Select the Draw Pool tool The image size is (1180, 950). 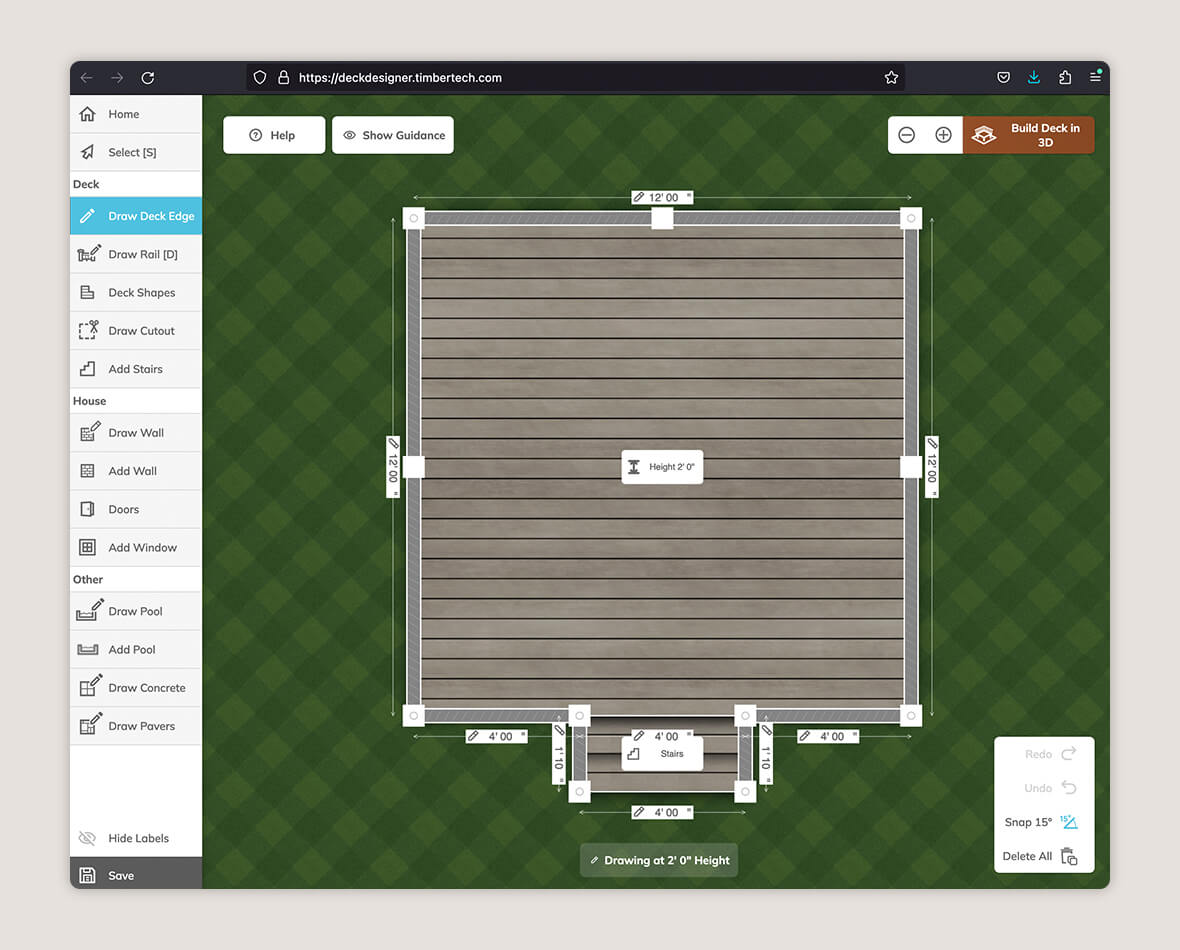134,610
